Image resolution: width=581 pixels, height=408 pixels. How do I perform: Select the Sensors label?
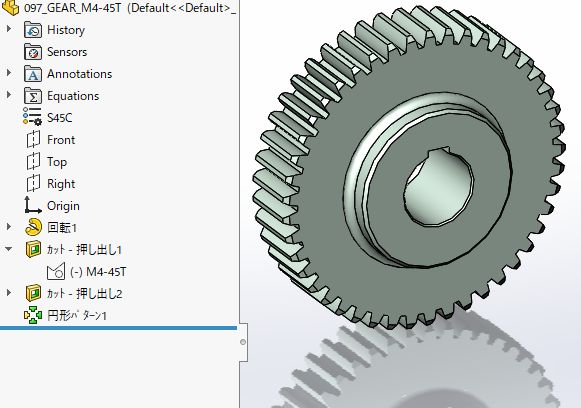(67, 52)
